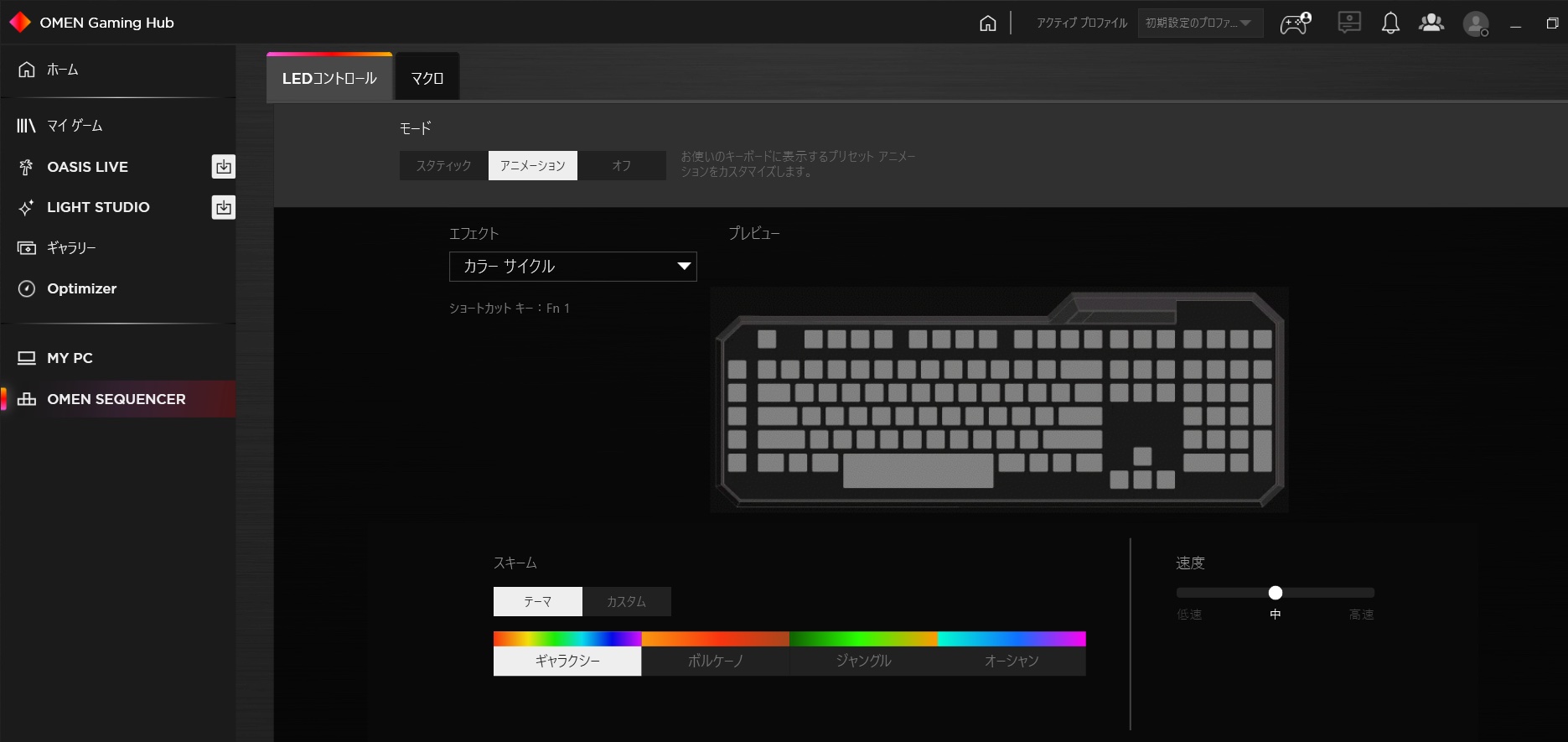Click the OMEN SEQUENCER keyboard icon
This screenshot has height=742, width=1568.
pos(27,399)
